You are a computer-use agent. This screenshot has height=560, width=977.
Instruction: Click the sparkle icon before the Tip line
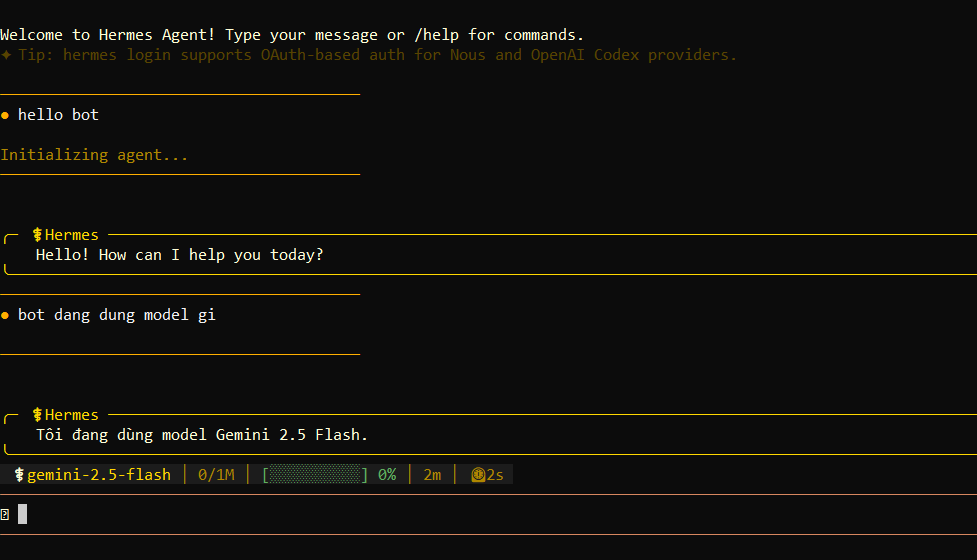pyautogui.click(x=6, y=55)
